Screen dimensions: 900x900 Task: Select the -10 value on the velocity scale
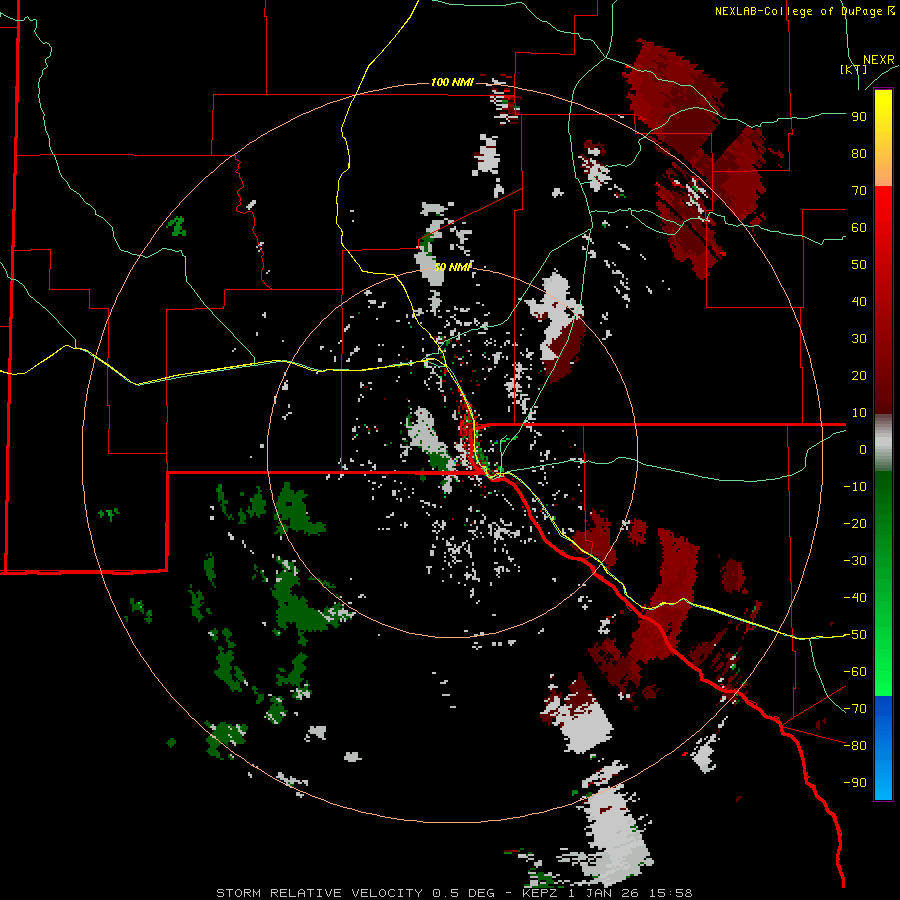(855, 487)
